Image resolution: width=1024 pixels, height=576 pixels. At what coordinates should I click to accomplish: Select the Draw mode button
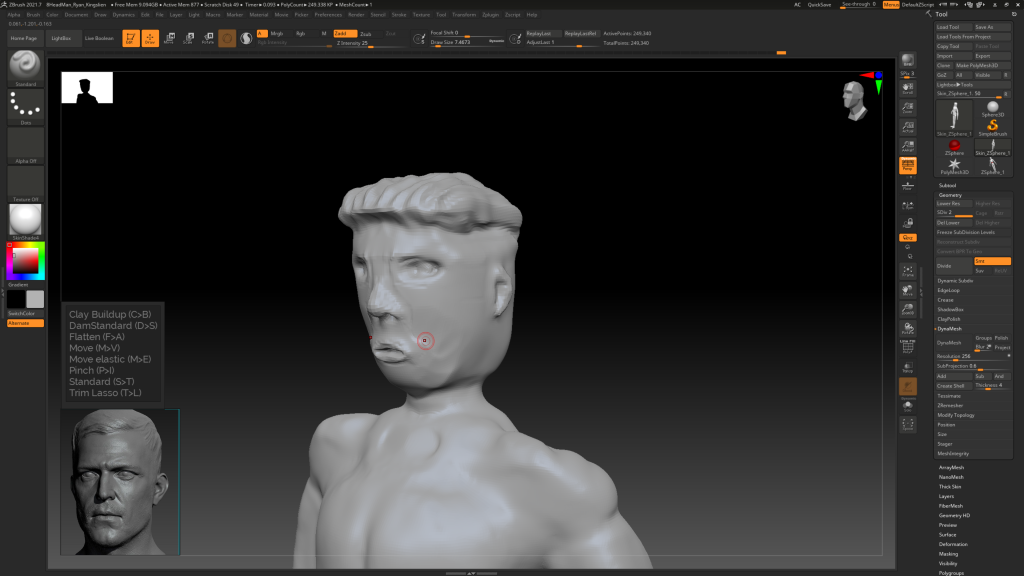tap(150, 39)
